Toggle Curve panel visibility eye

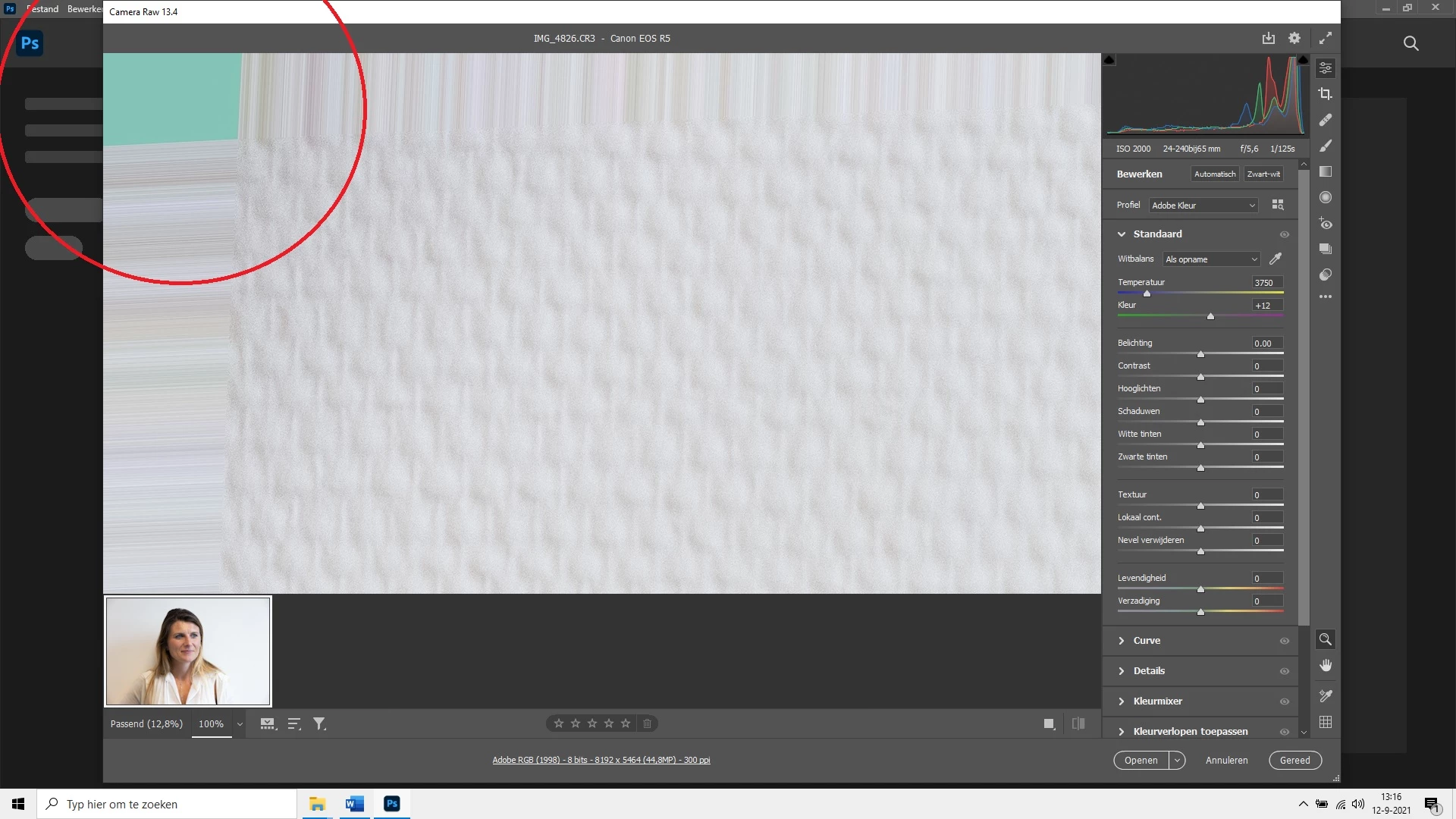click(1285, 641)
